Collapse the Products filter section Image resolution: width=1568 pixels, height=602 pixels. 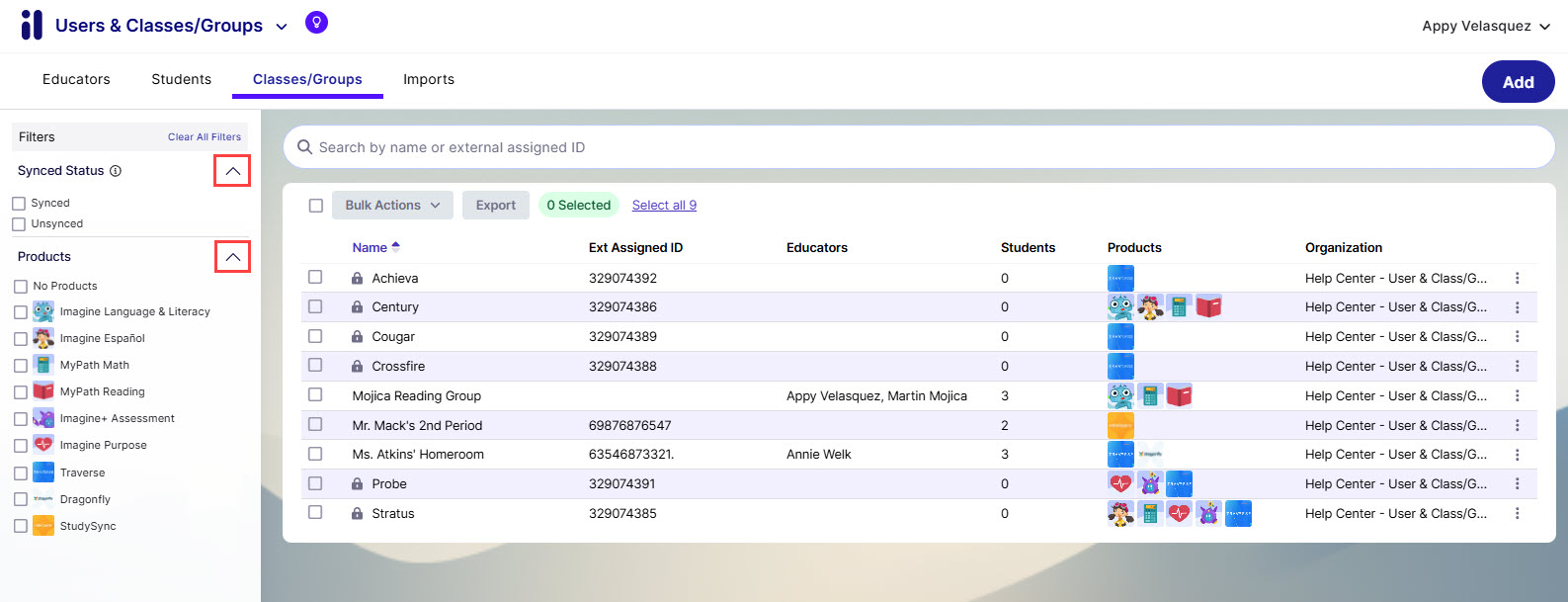(232, 257)
